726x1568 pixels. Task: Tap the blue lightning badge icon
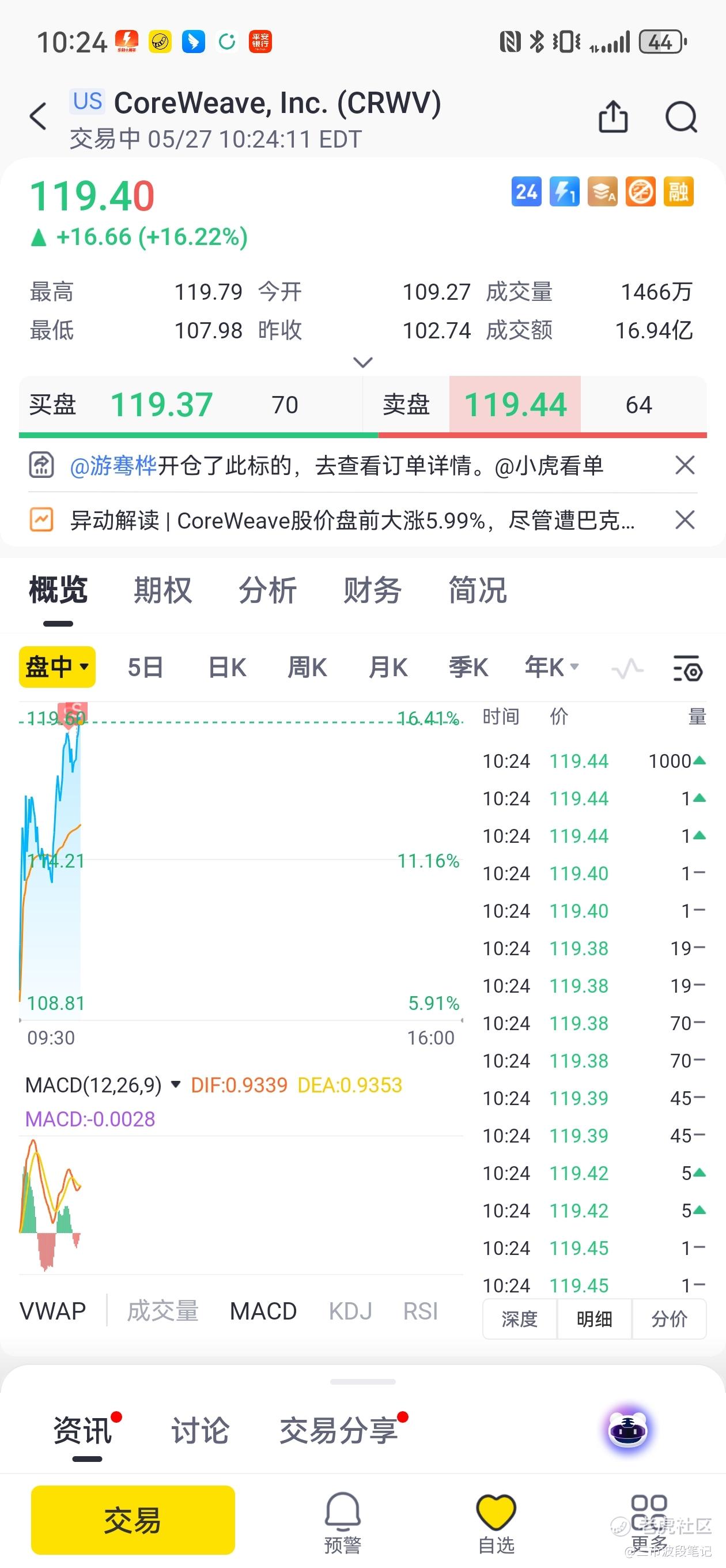pyautogui.click(x=565, y=193)
